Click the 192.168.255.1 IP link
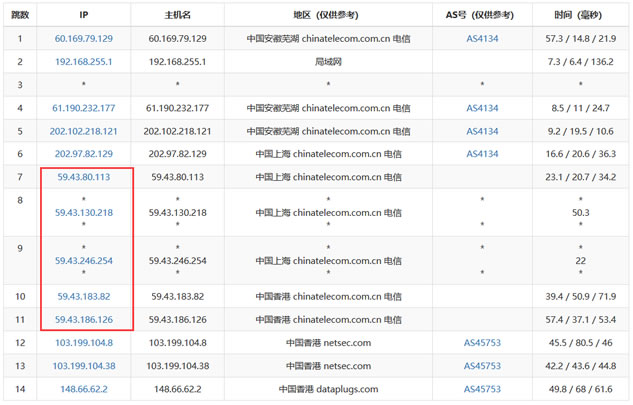Image resolution: width=633 pixels, height=405 pixels. (x=83, y=61)
